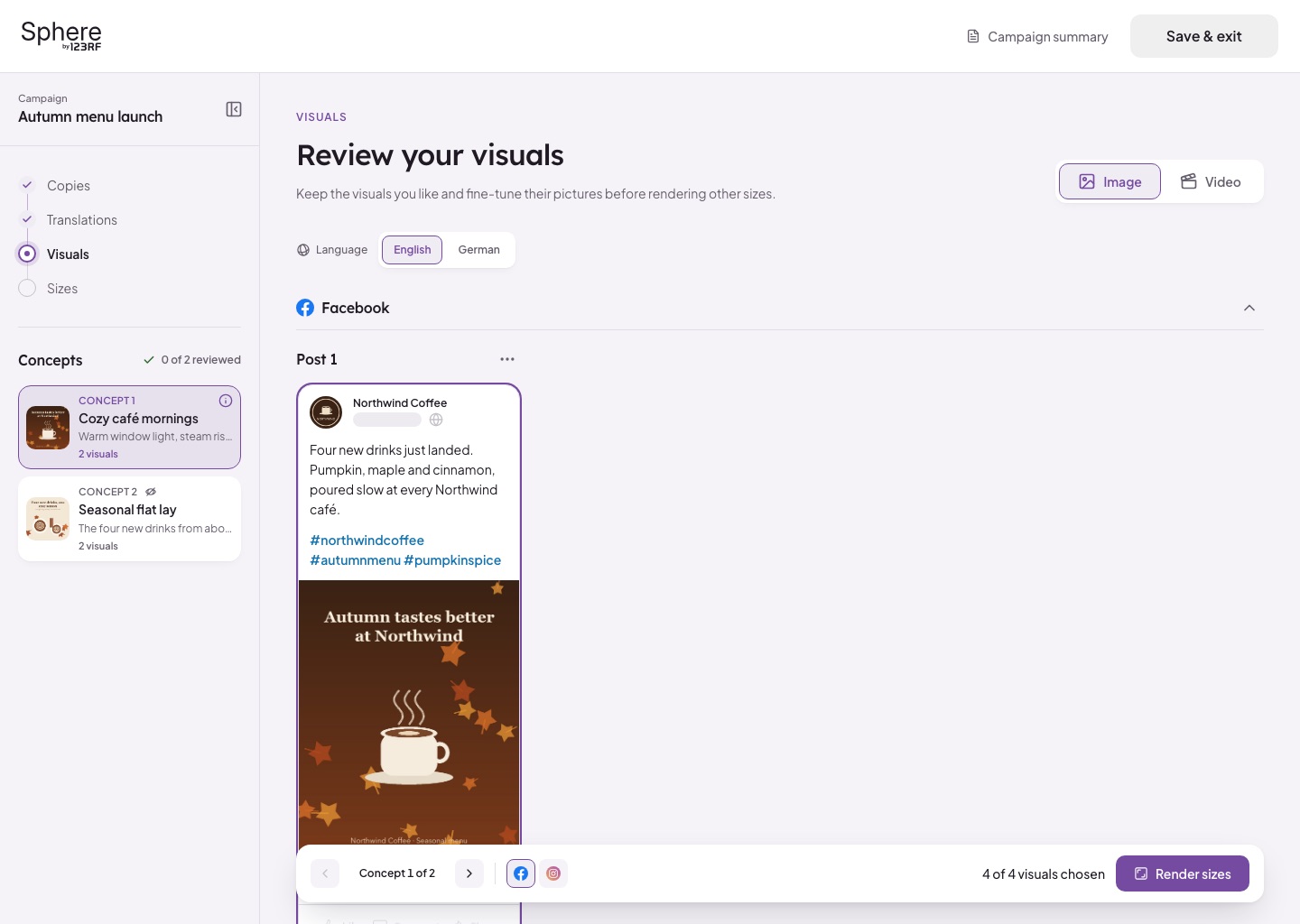Click the Concept 1 of 2 label

397,873
